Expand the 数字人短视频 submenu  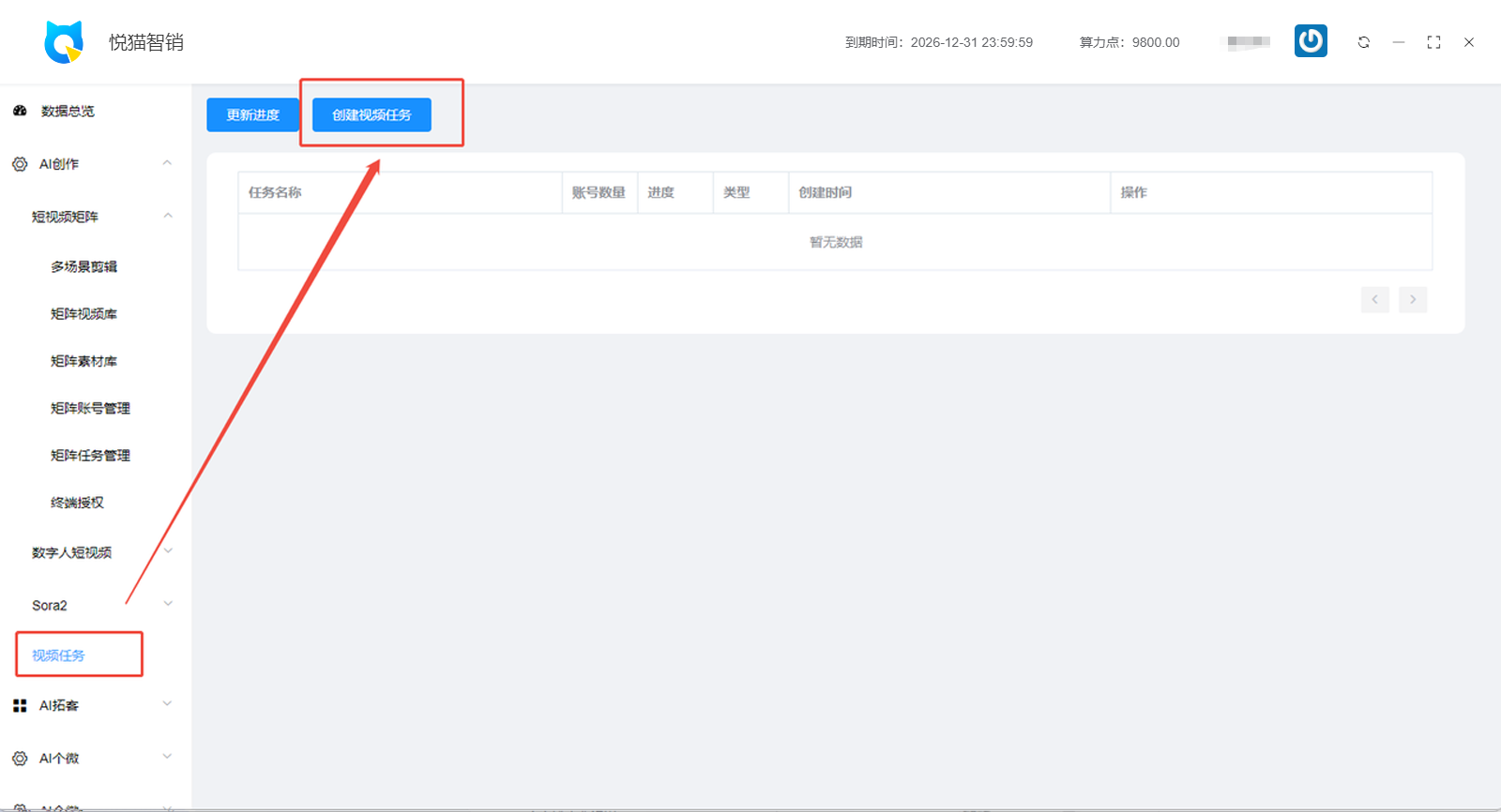click(x=168, y=551)
